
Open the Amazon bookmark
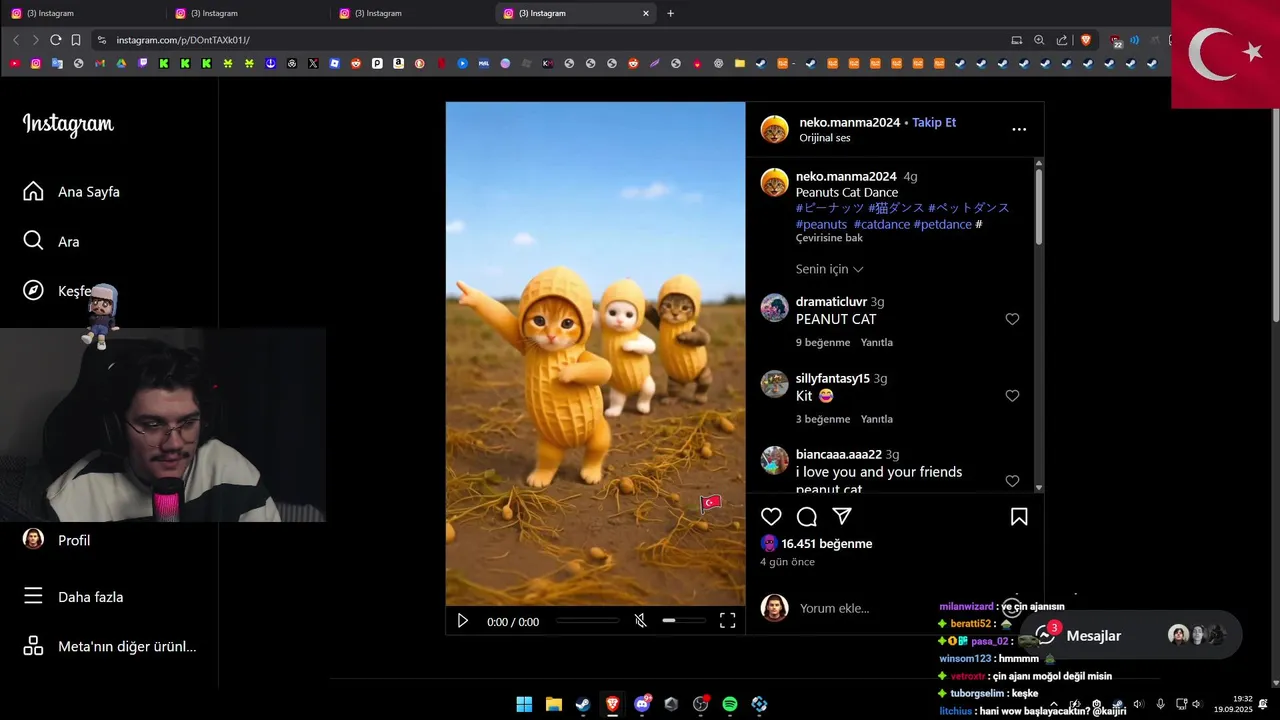pos(398,63)
